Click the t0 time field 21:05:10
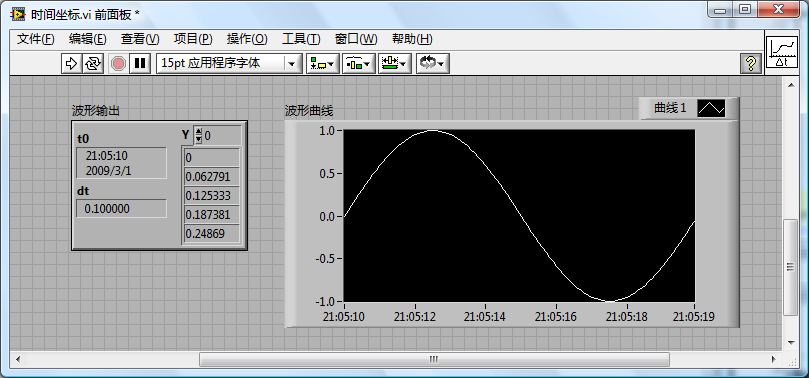Image resolution: width=809 pixels, height=378 pixels. (121, 163)
